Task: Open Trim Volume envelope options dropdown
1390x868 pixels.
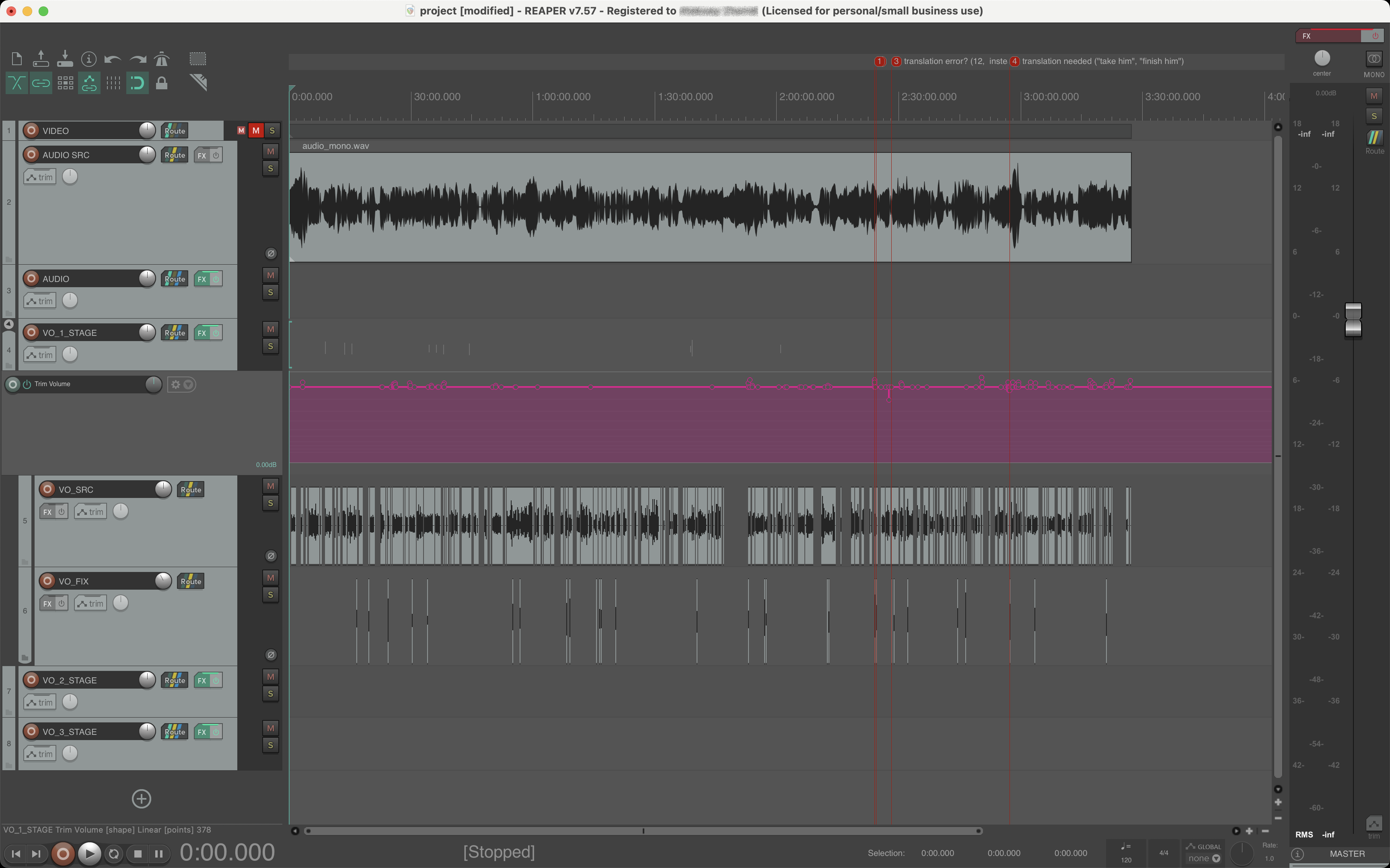Action: (x=188, y=384)
